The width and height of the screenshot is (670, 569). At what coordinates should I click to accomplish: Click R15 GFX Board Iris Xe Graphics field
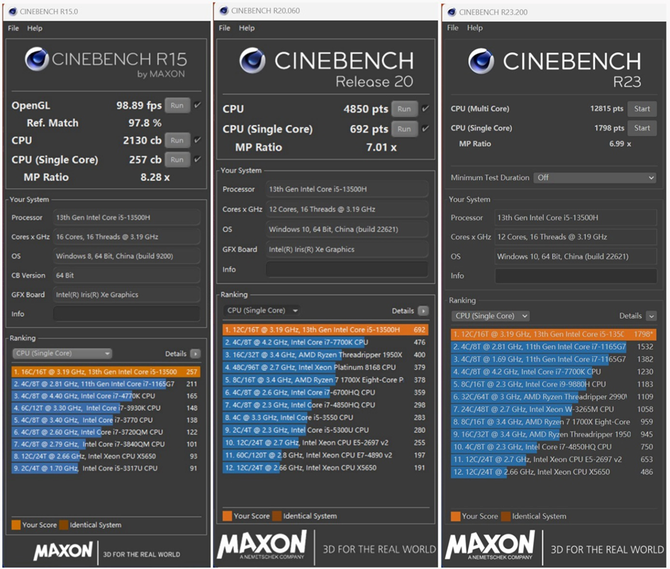126,295
